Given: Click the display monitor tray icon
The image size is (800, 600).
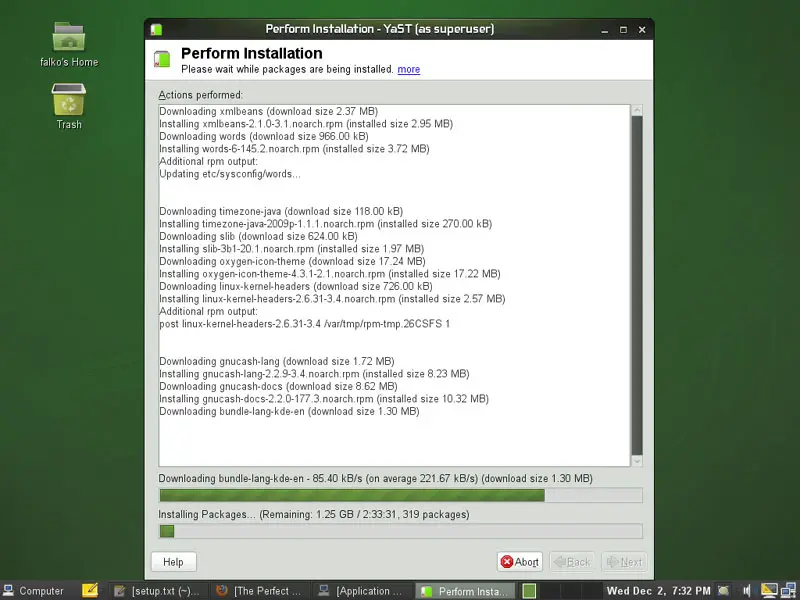Looking at the screenshot, I should [x=768, y=591].
